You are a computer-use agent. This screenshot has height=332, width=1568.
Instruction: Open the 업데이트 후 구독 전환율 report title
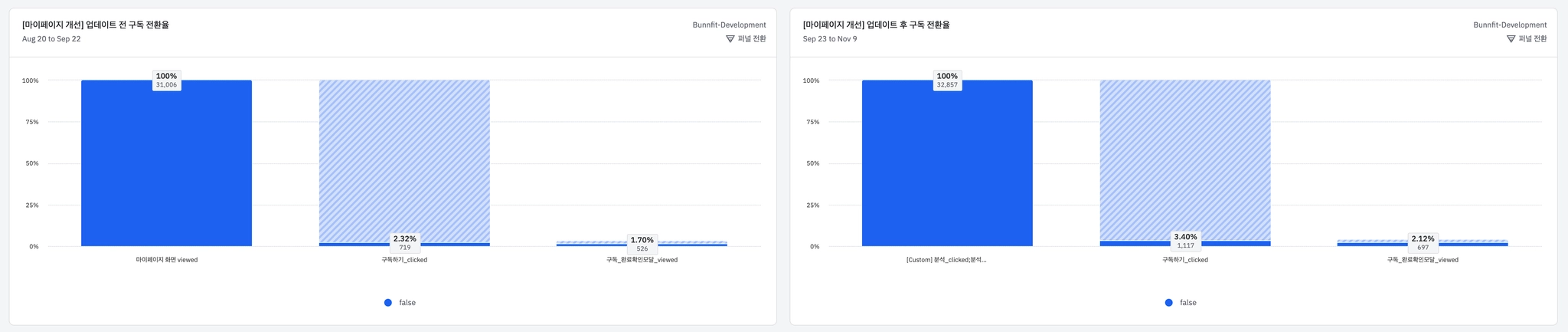[876, 25]
